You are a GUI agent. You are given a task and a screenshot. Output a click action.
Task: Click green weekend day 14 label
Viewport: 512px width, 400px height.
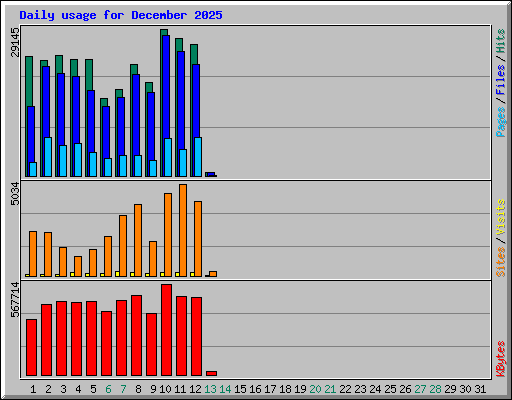pyautogui.click(x=225, y=389)
